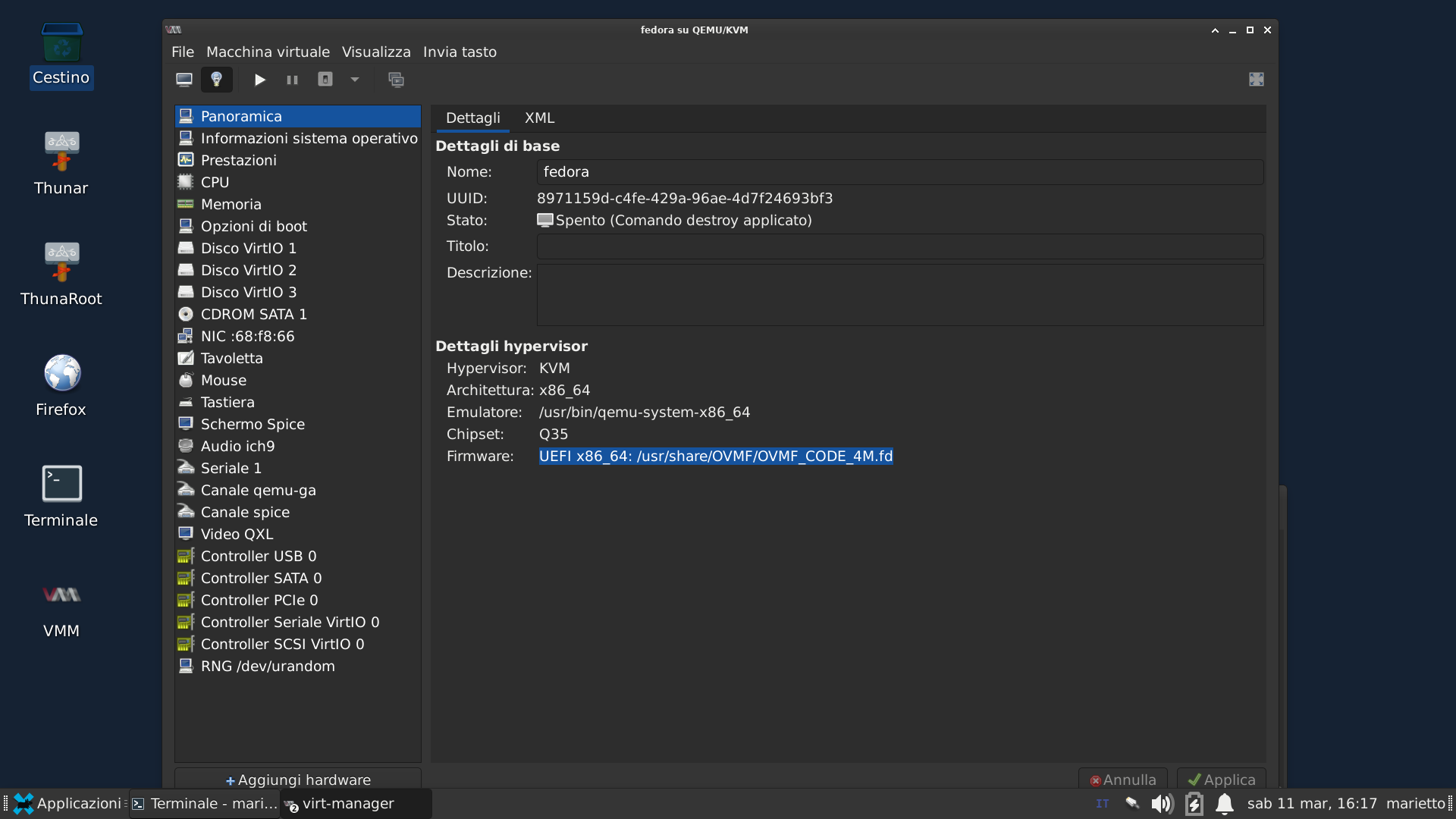This screenshot has width=1456, height=819.
Task: Select Controller SCSI VirtIO 0
Action: click(298, 644)
